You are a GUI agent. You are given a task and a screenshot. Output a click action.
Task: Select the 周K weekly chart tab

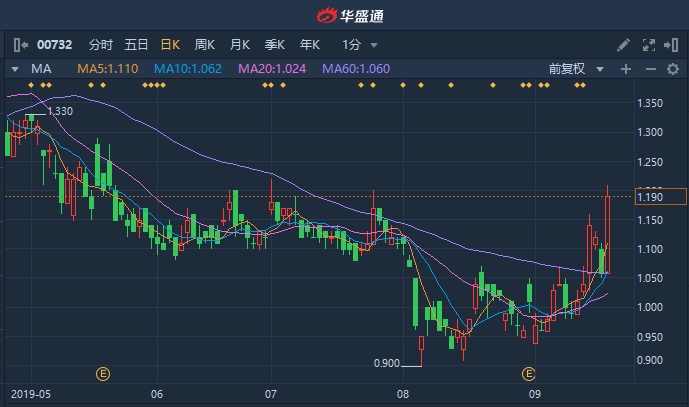click(205, 45)
